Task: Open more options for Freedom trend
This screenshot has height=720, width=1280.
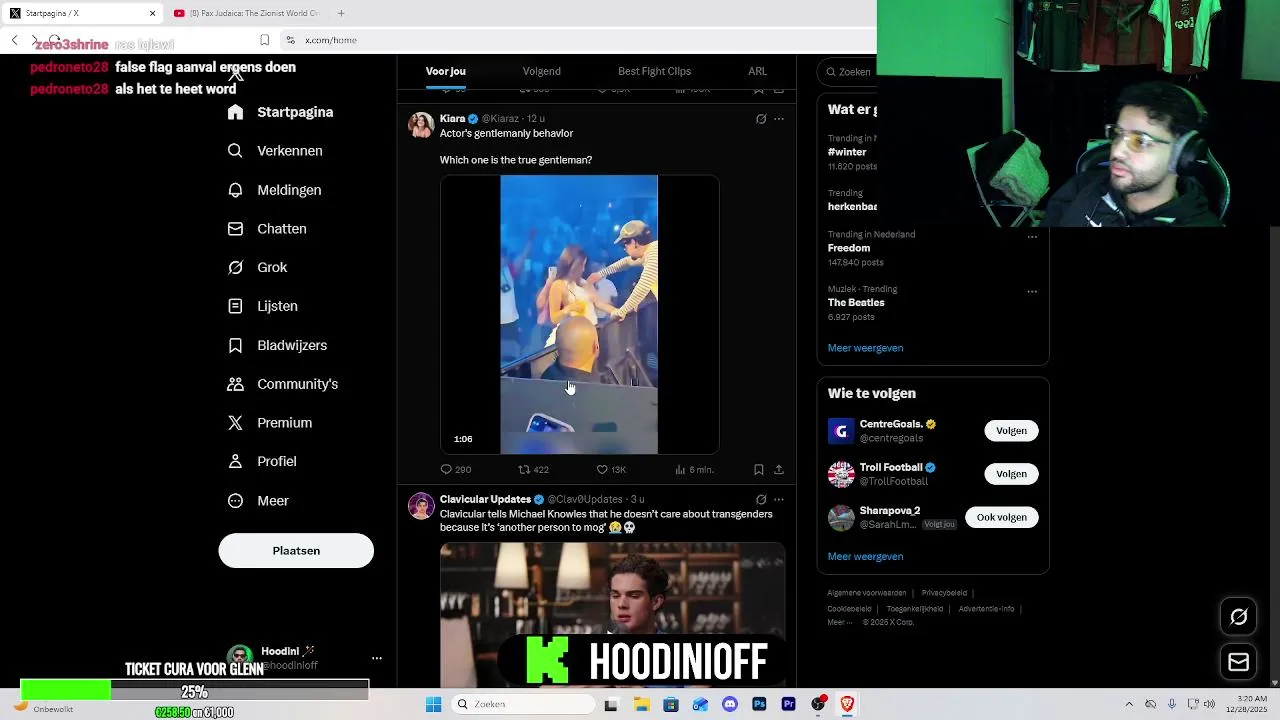Action: click(x=1032, y=236)
